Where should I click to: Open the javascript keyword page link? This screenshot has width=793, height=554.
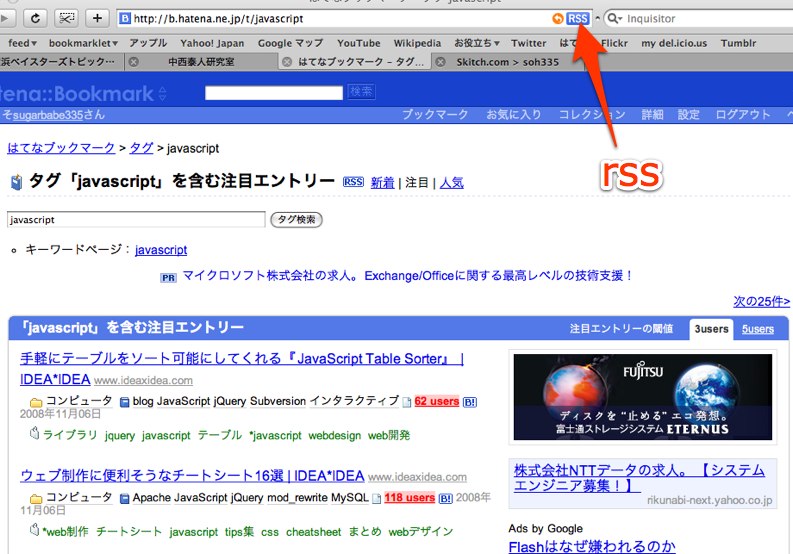pyautogui.click(x=161, y=250)
